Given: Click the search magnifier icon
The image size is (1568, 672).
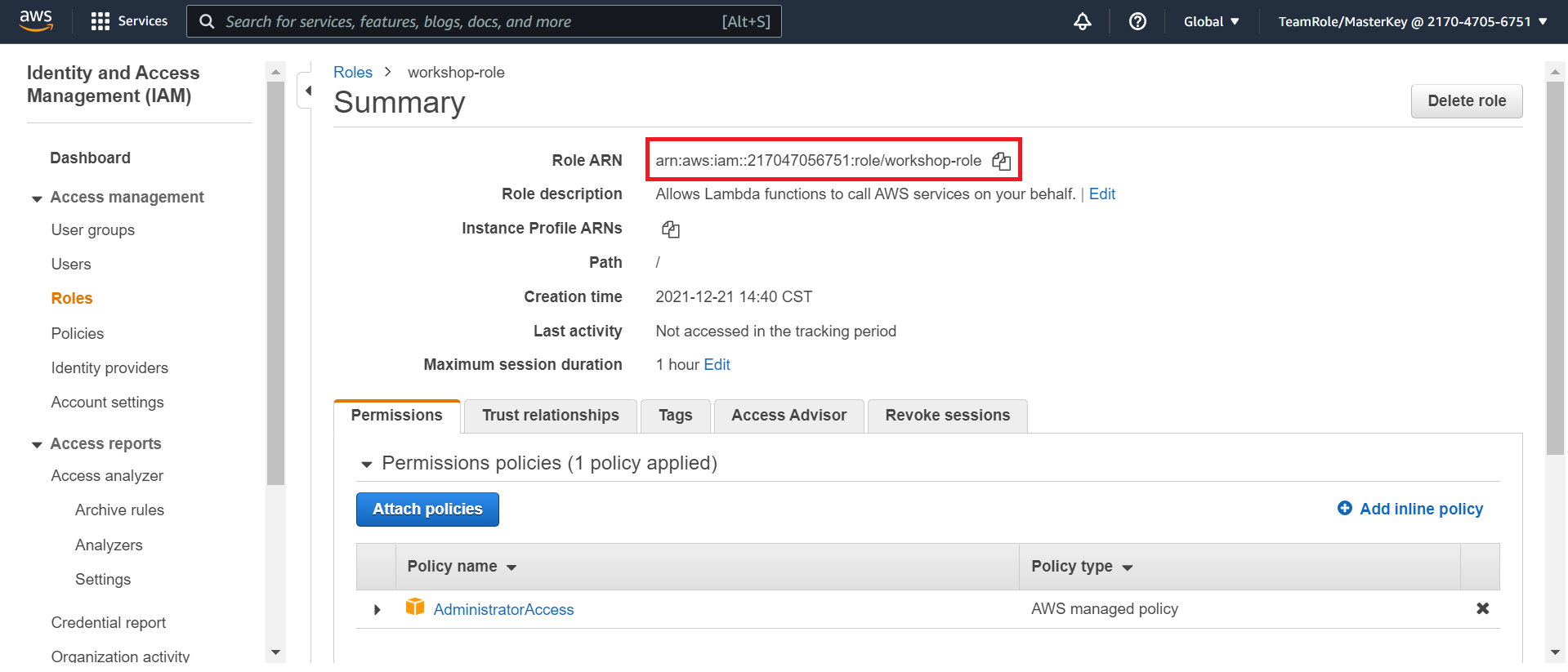Looking at the screenshot, I should [x=208, y=21].
